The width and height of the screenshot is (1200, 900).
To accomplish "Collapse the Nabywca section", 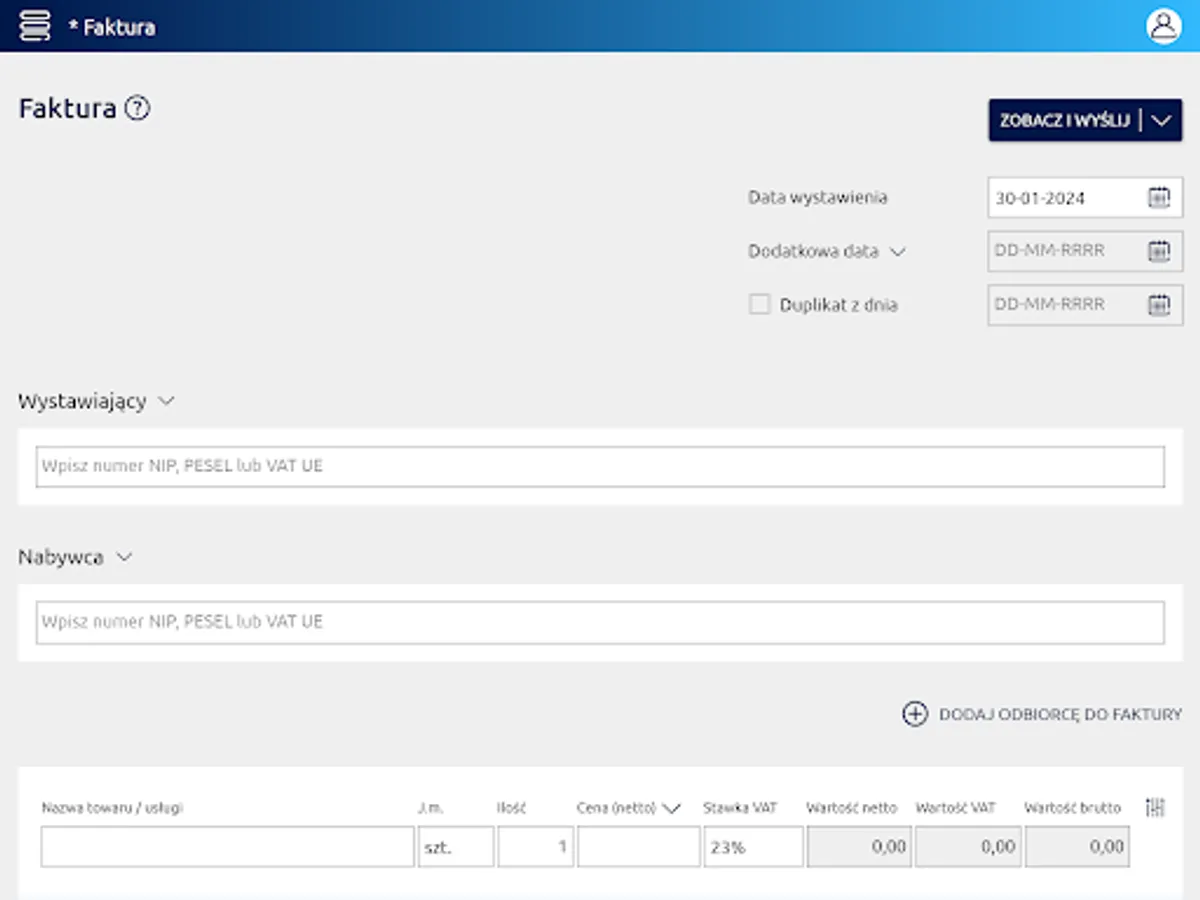I will click(x=124, y=557).
